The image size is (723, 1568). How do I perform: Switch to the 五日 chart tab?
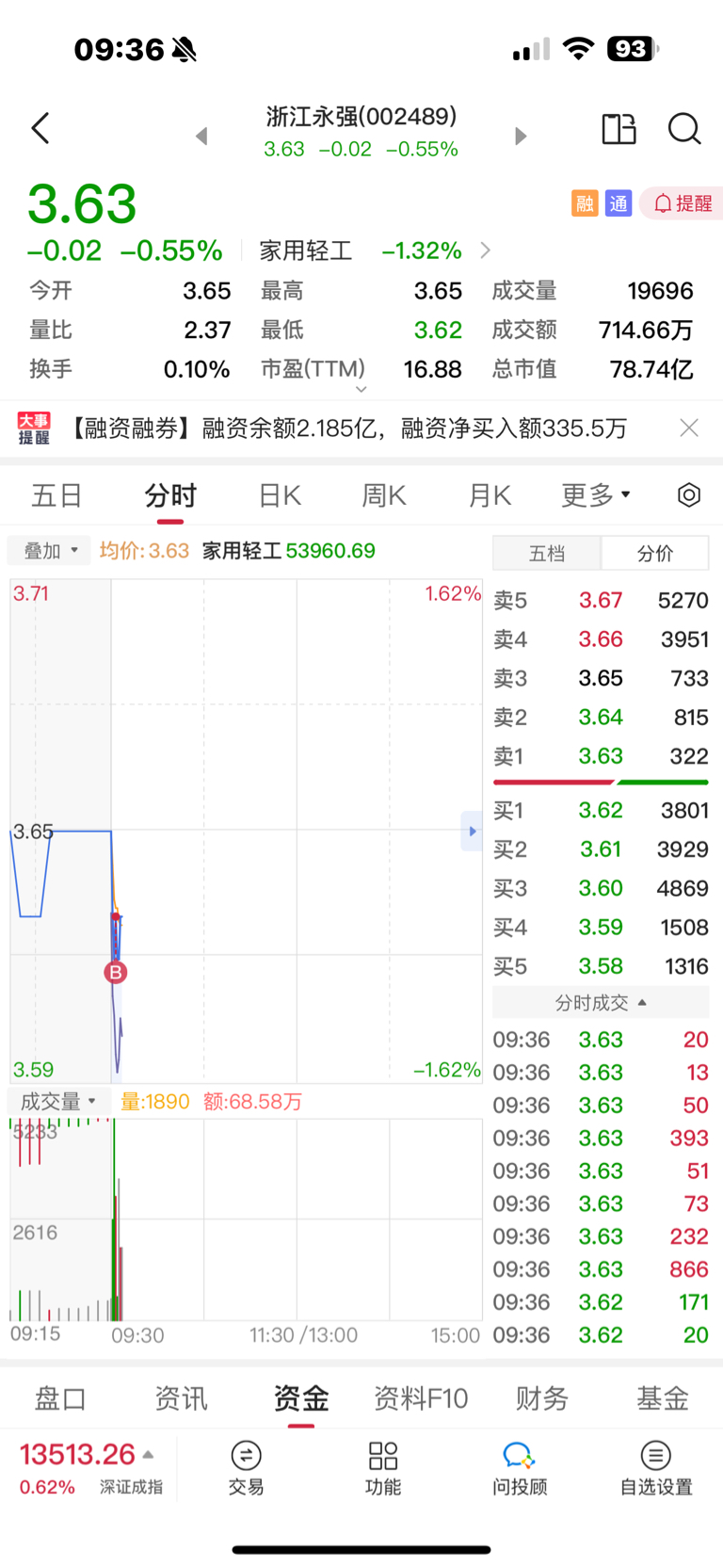(x=56, y=495)
